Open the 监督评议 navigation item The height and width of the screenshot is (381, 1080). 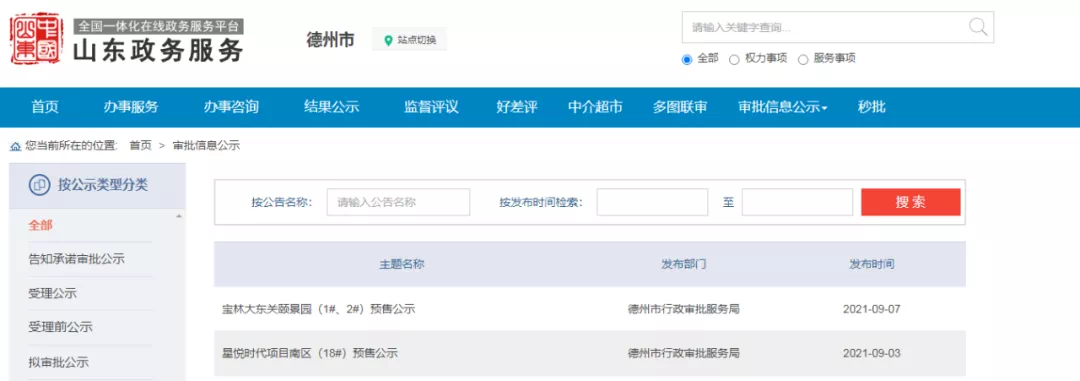[431, 107]
